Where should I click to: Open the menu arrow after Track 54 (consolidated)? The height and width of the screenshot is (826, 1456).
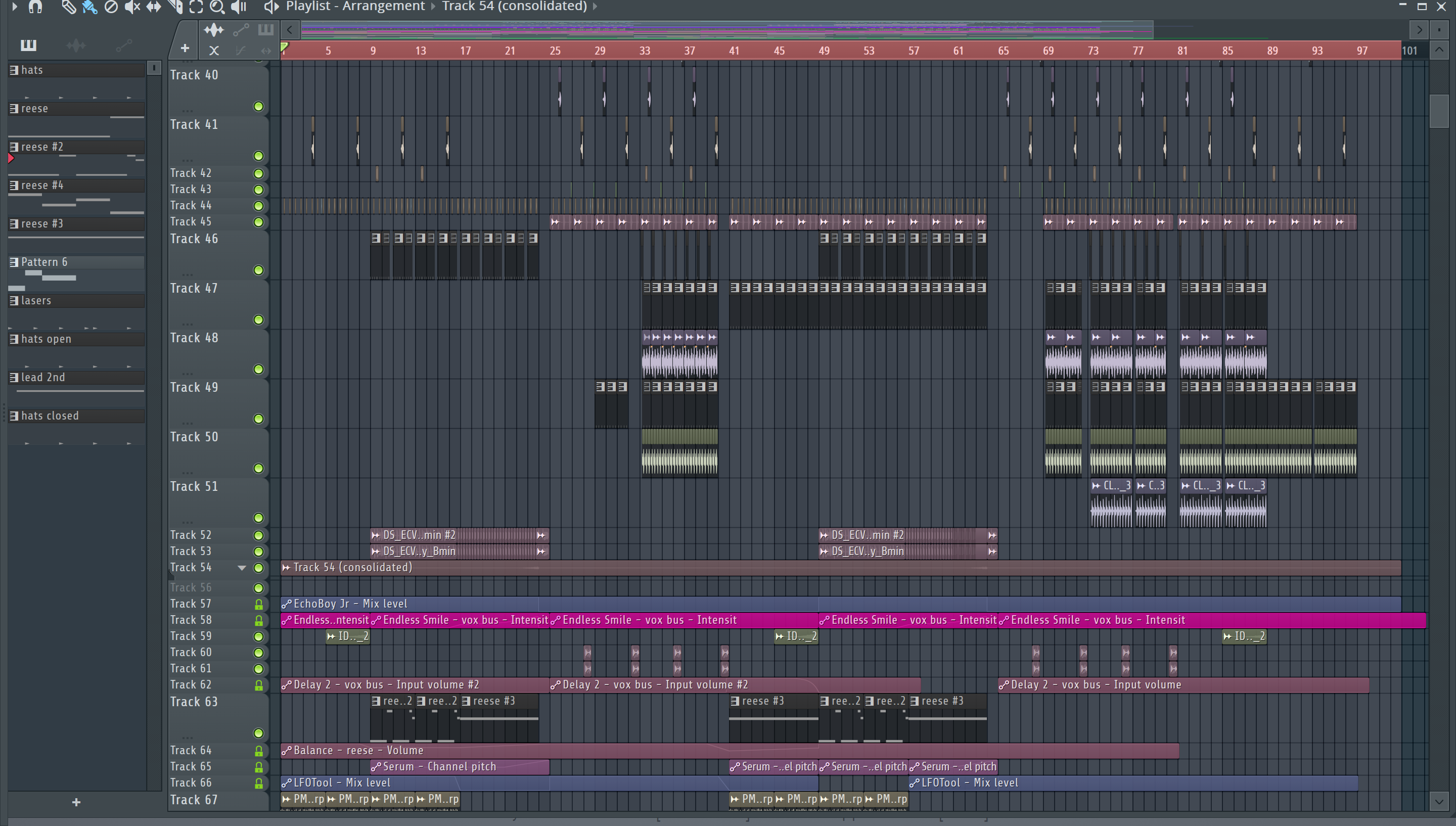point(595,6)
